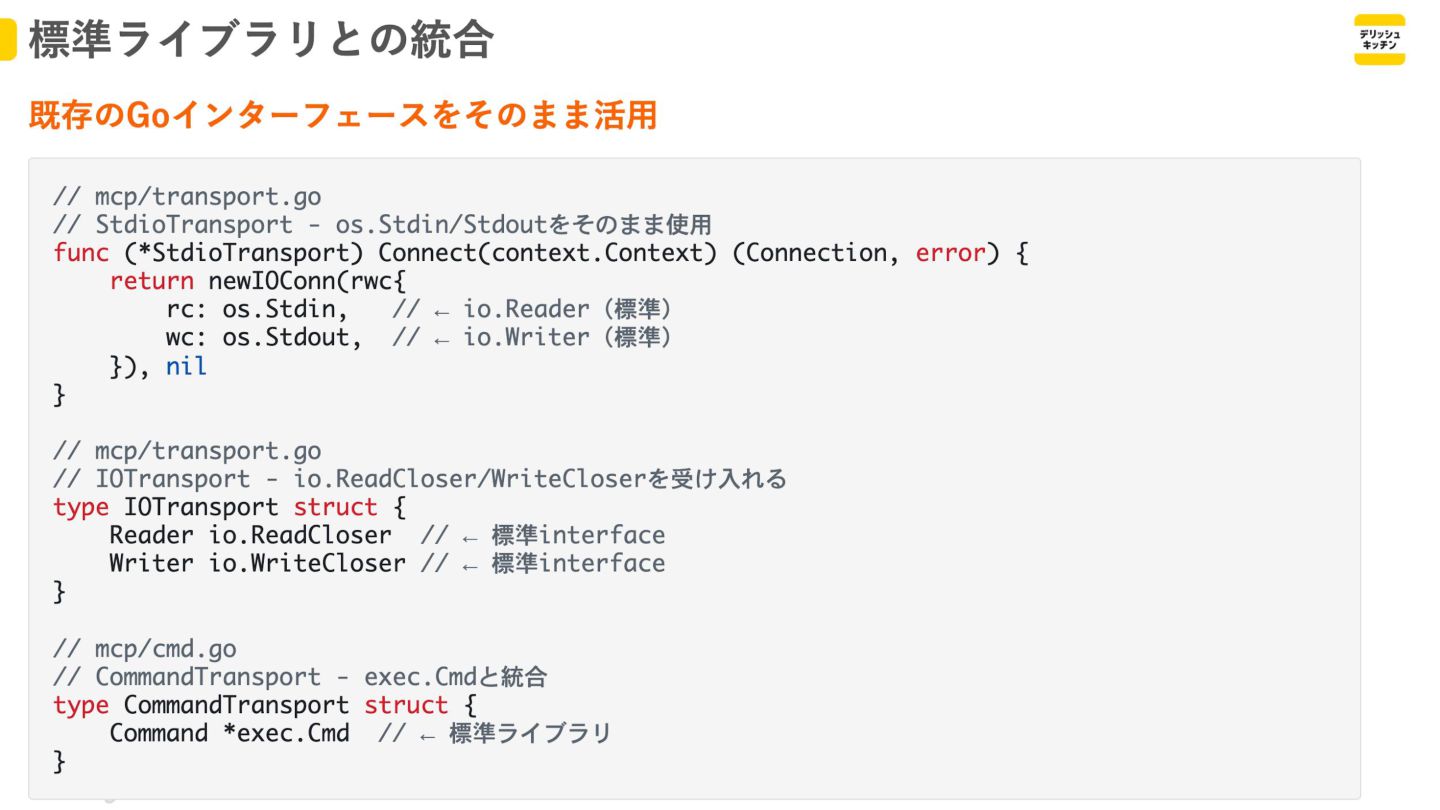Click the yellow marker beside the slide title
The width and height of the screenshot is (1440, 810).
point(7,40)
